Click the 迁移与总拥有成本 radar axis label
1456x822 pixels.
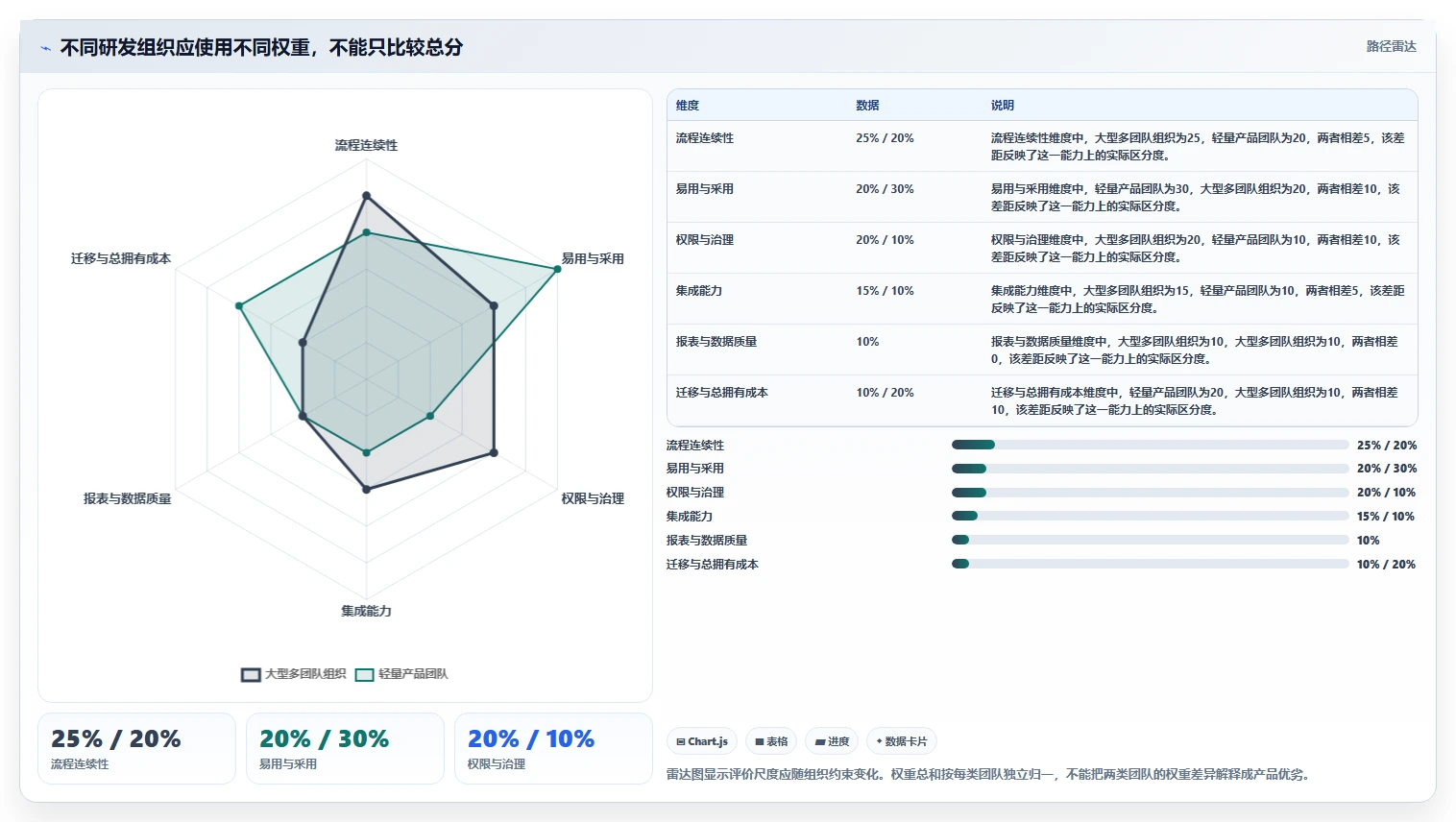[x=121, y=258]
